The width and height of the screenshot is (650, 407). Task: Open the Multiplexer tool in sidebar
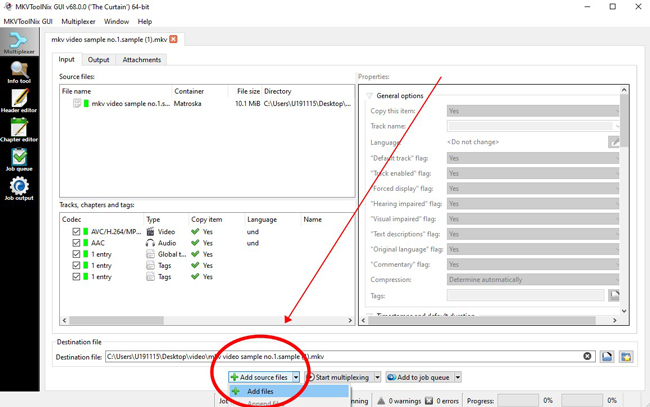(x=19, y=42)
